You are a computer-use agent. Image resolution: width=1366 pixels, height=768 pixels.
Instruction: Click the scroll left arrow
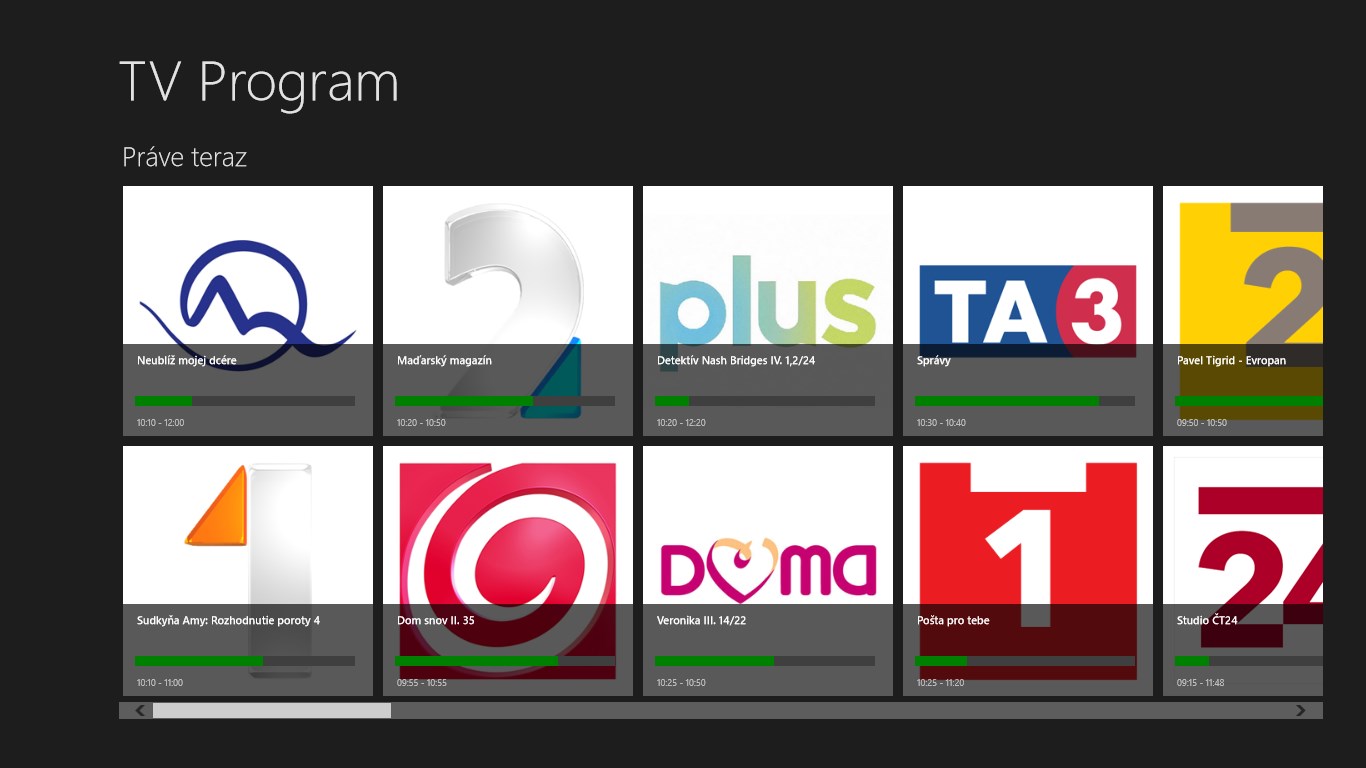click(140, 711)
